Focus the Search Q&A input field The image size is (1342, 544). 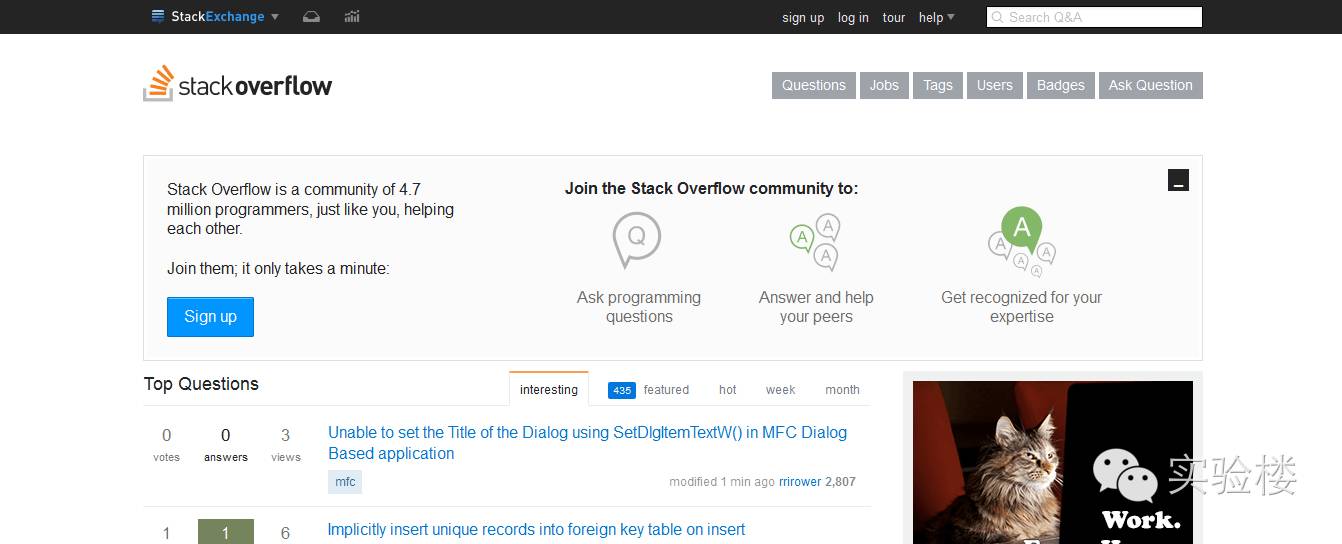[1094, 17]
